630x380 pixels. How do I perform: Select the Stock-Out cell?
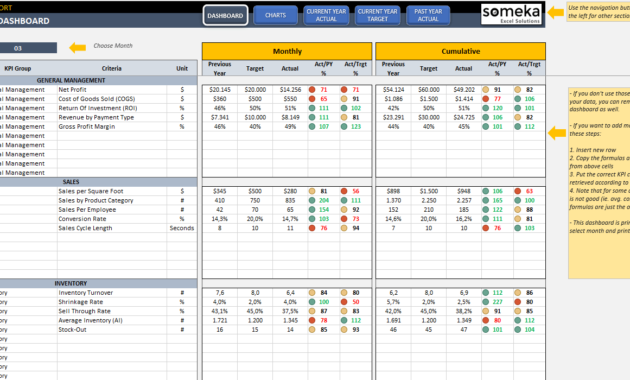click(112, 330)
